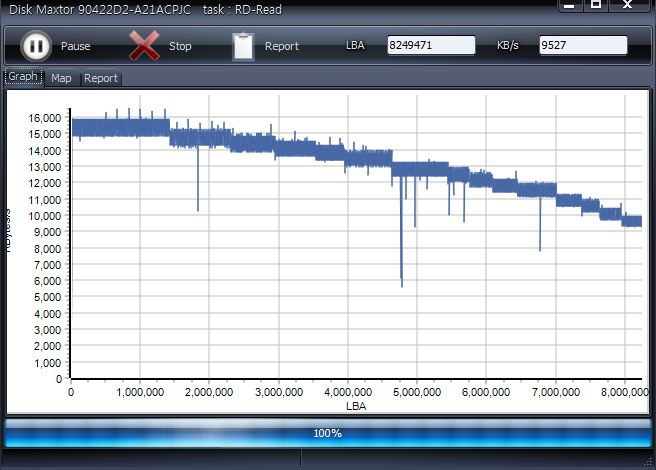
Task: Click the window title bar text
Action: tap(145, 9)
